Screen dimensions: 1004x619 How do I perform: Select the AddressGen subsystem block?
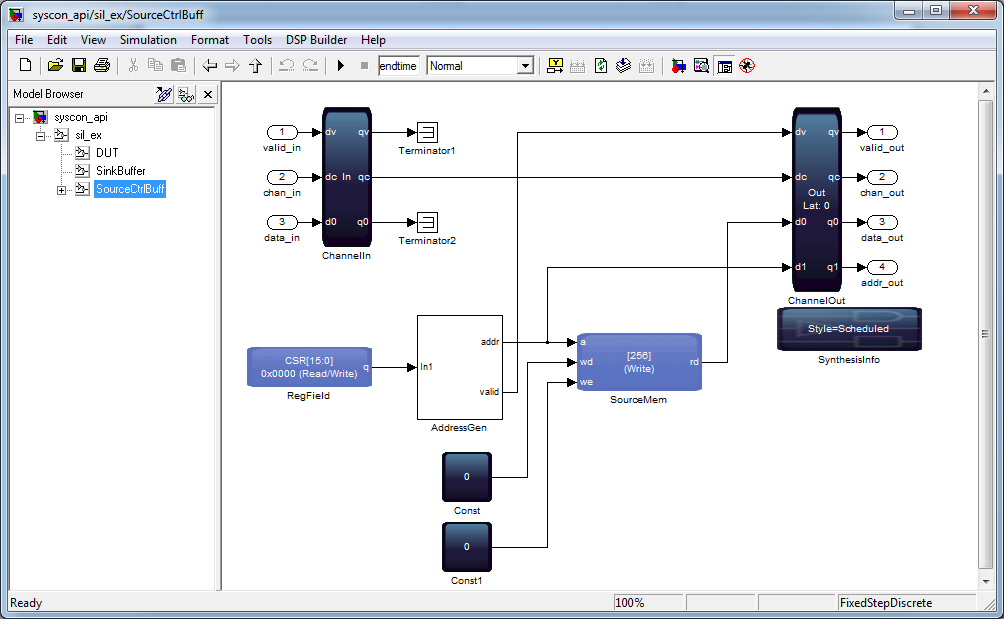(x=459, y=367)
